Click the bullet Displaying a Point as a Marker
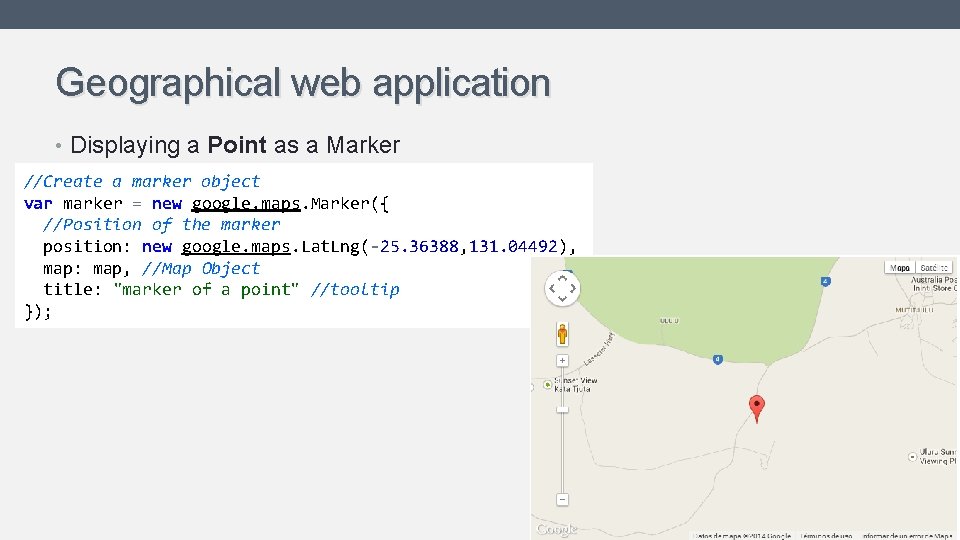The image size is (960, 540). tap(235, 145)
